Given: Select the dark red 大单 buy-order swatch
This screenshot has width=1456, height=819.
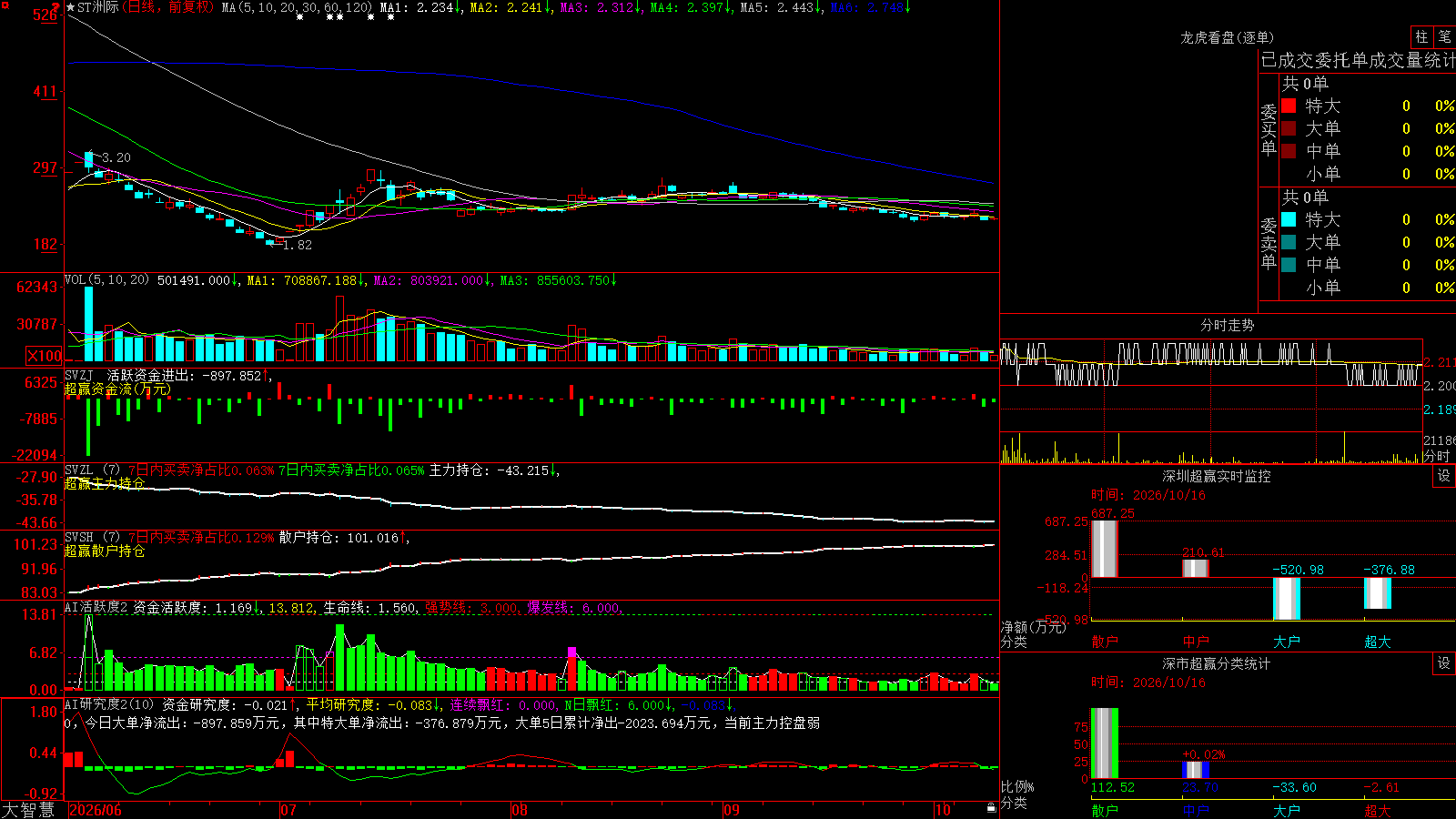Looking at the screenshot, I should 1289,128.
